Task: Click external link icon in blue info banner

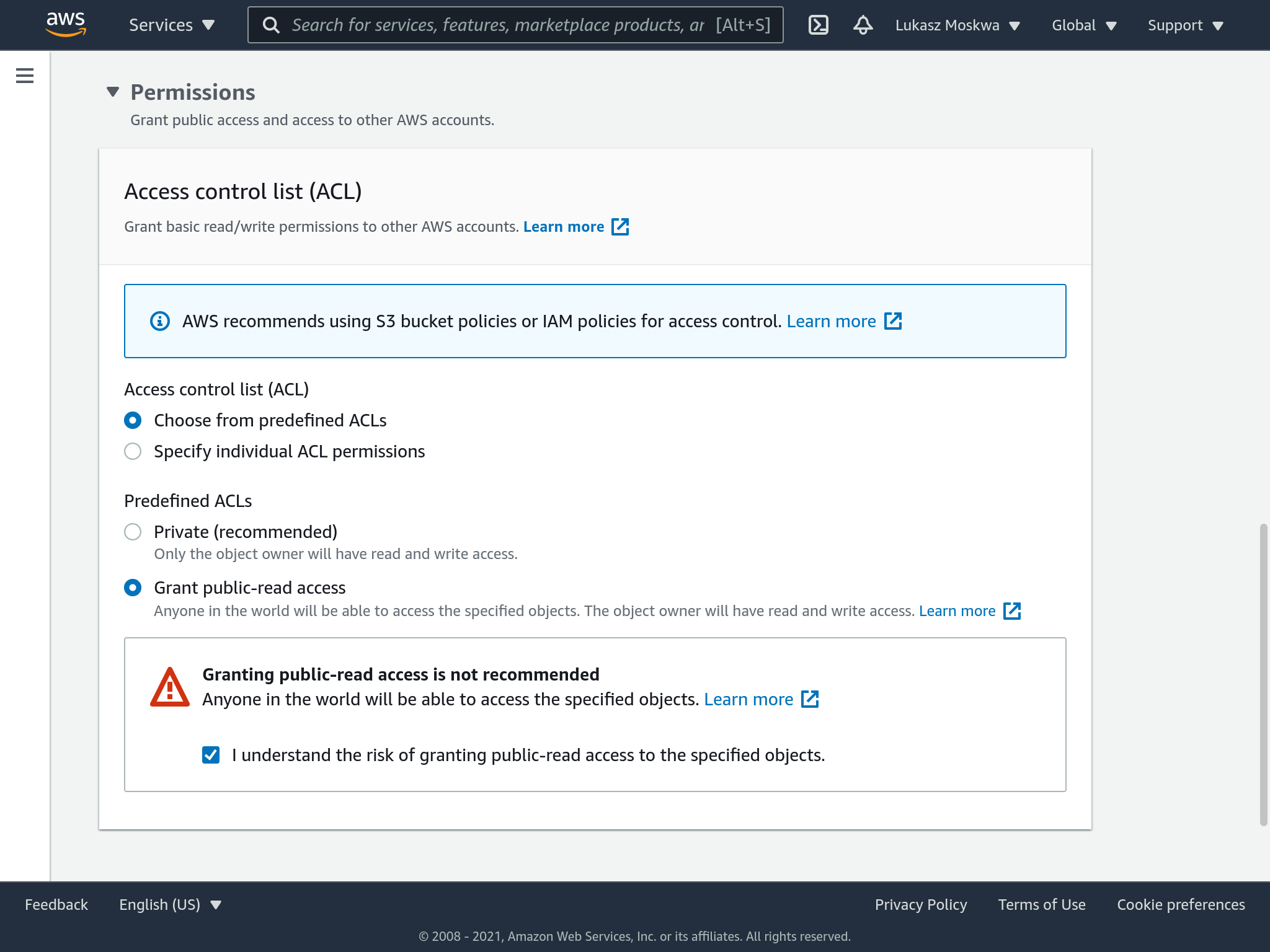Action: (893, 321)
